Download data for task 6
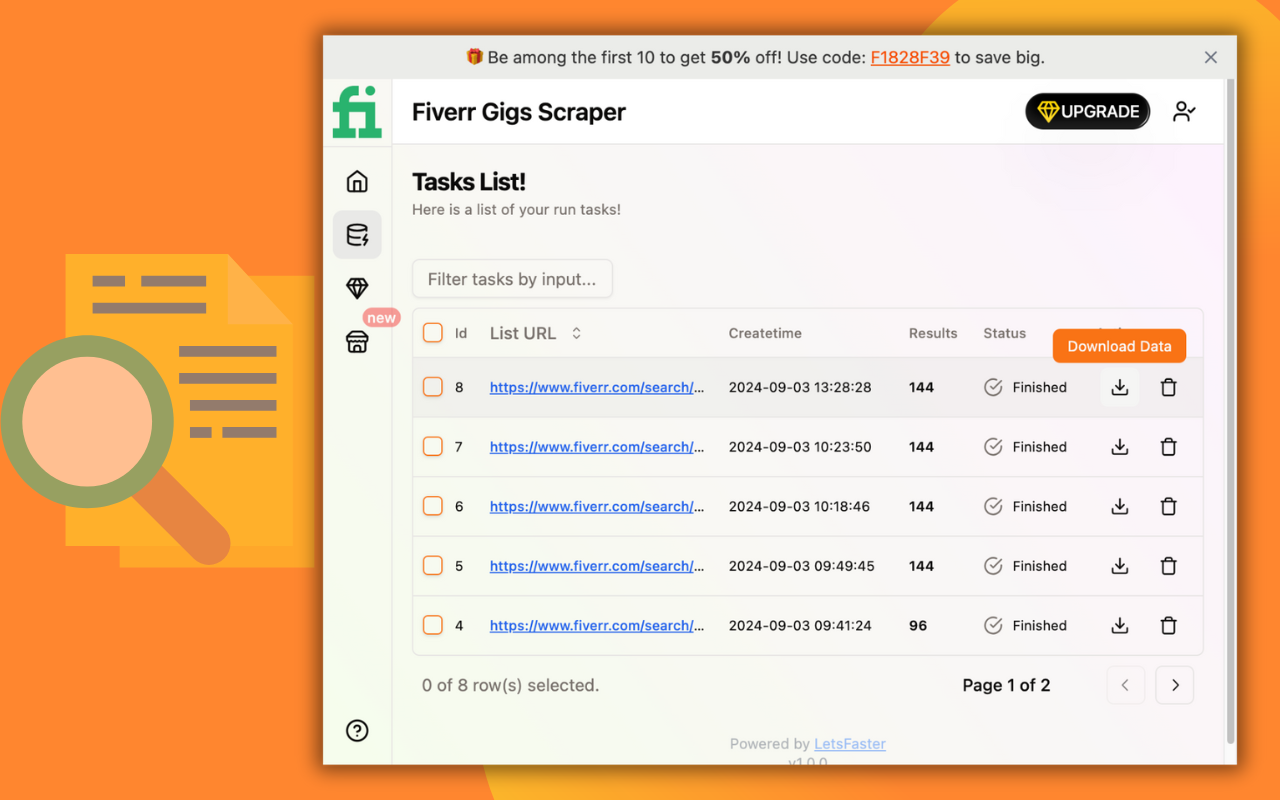1280x800 pixels. 1120,507
